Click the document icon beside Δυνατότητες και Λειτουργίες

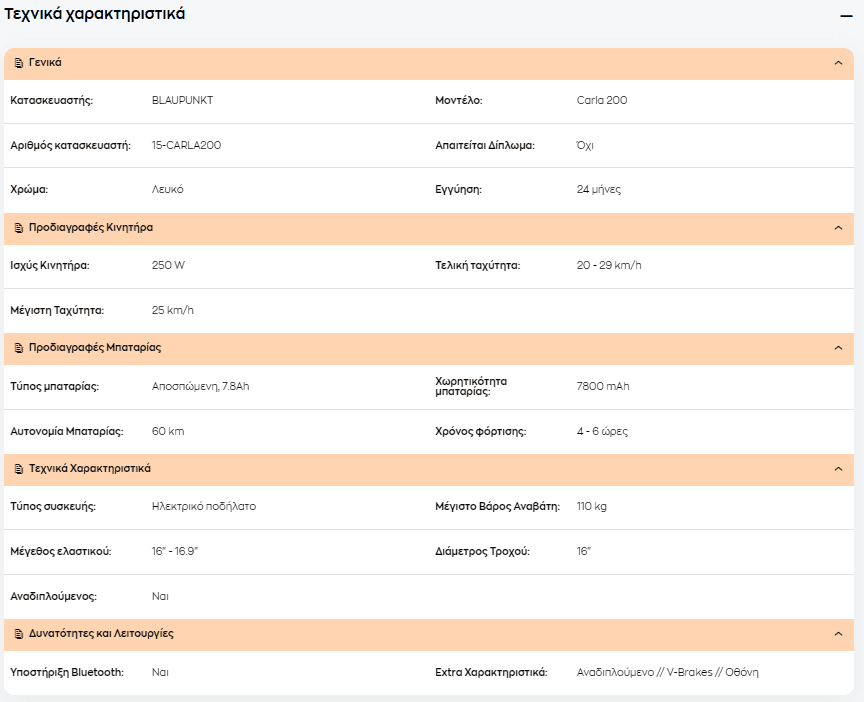coord(19,634)
